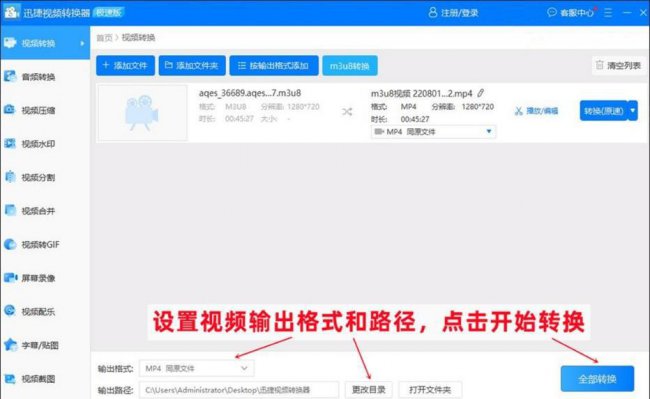Click the source file name aqes_36689.aqes...7.m3u8
The height and width of the screenshot is (399, 650).
(x=250, y=93)
